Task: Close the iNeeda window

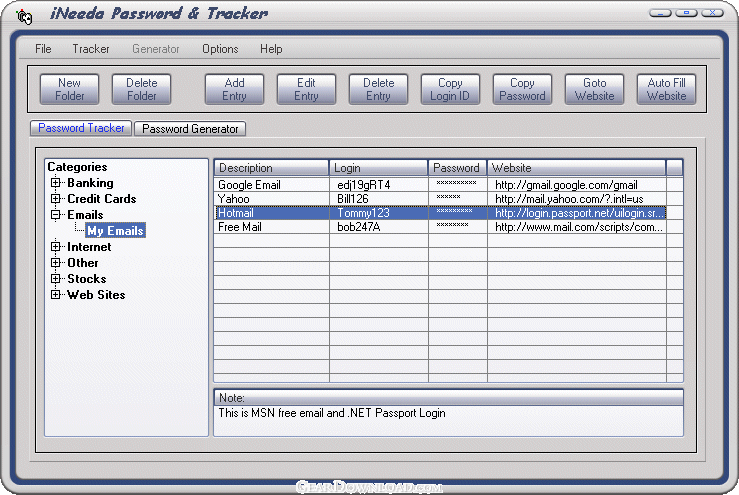Action: click(713, 13)
